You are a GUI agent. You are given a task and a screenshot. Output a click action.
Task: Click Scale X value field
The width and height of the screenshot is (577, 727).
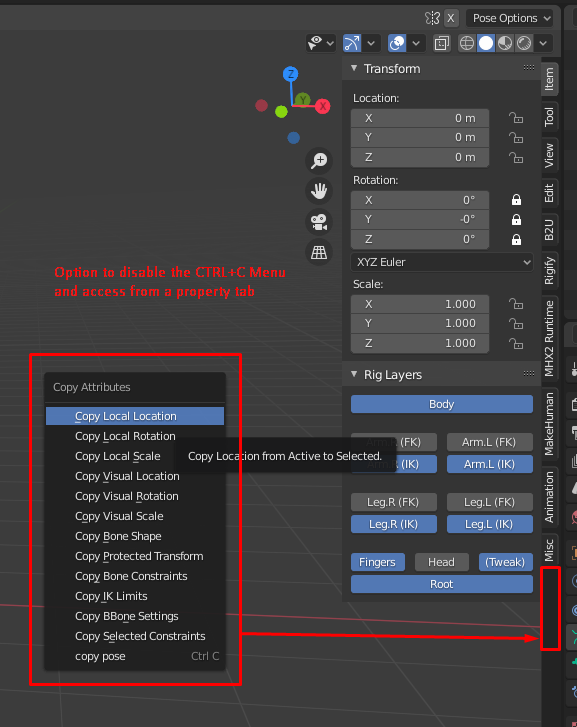[420, 304]
